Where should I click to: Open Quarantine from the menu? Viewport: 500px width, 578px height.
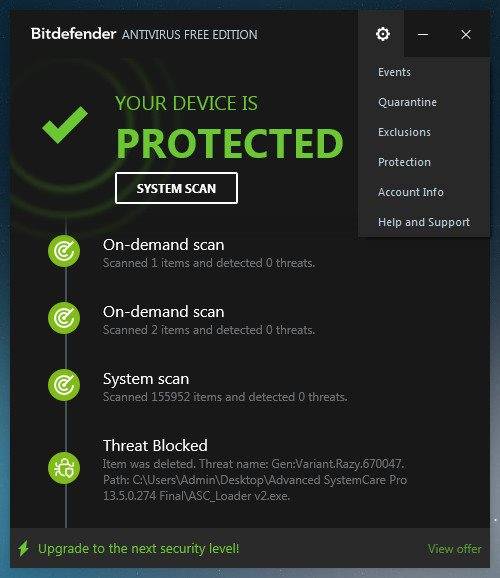coord(407,102)
